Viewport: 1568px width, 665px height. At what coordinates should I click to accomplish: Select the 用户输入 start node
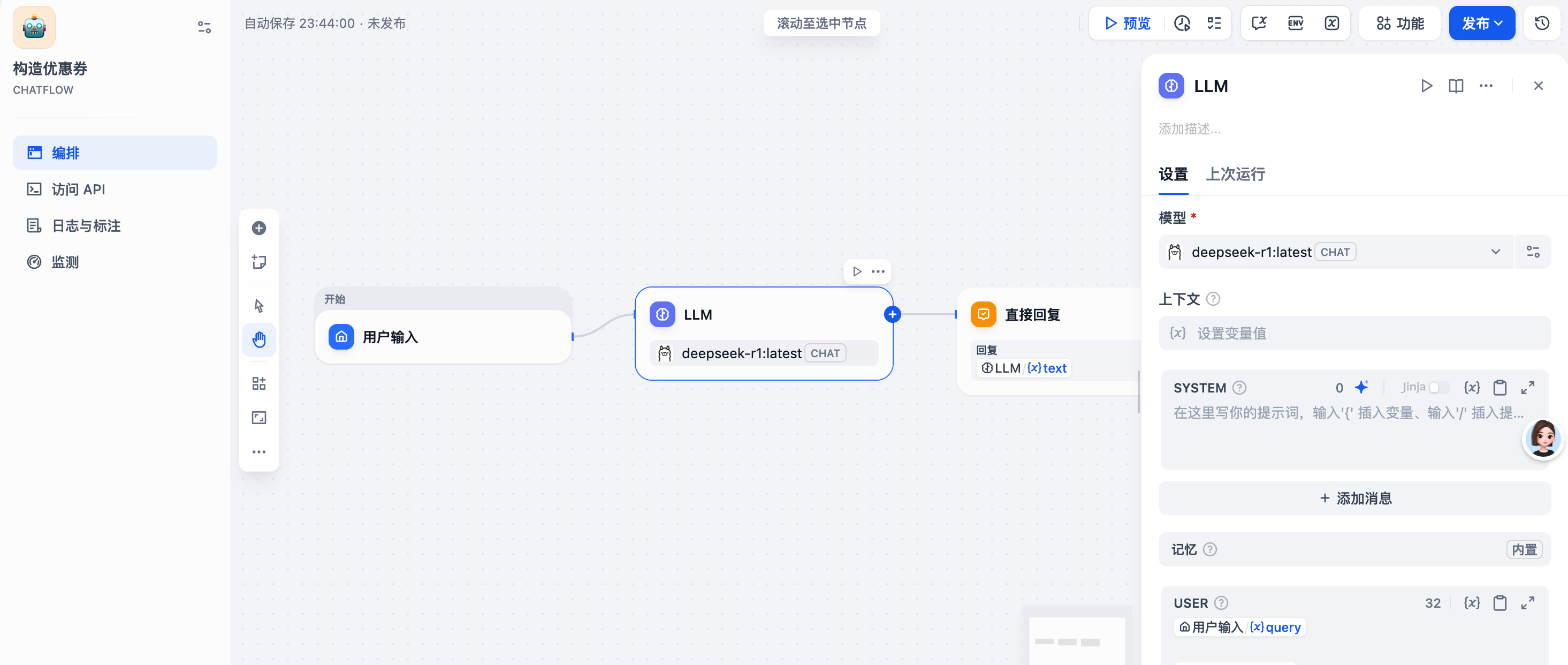coord(443,337)
